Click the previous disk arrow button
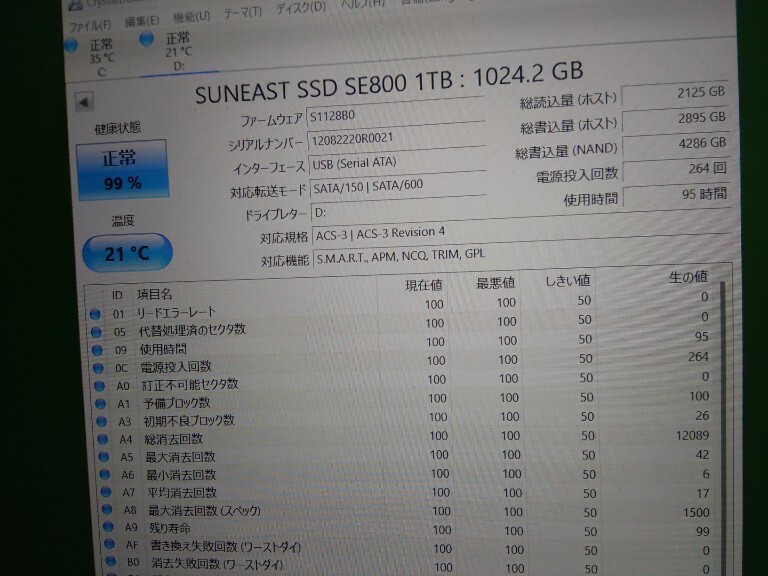This screenshot has height=576, width=768. pos(84,102)
